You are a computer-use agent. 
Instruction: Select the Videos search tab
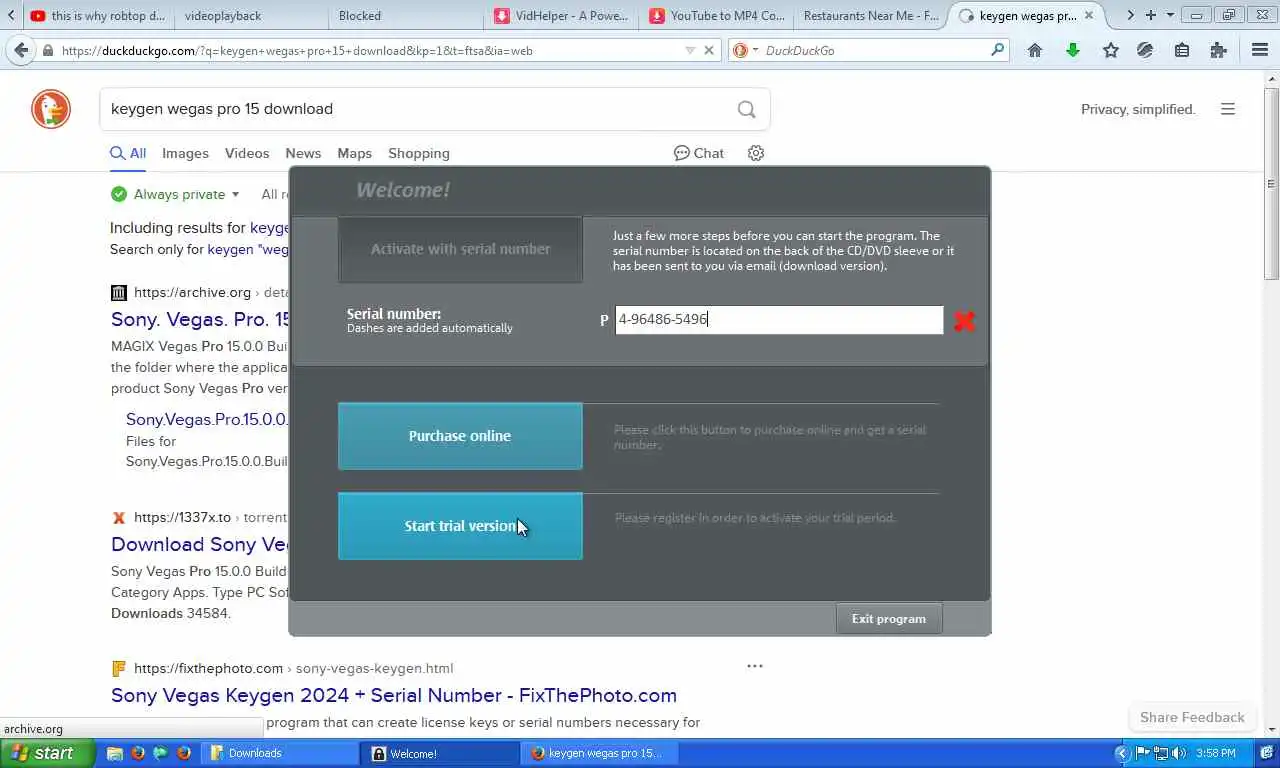pyautogui.click(x=247, y=153)
